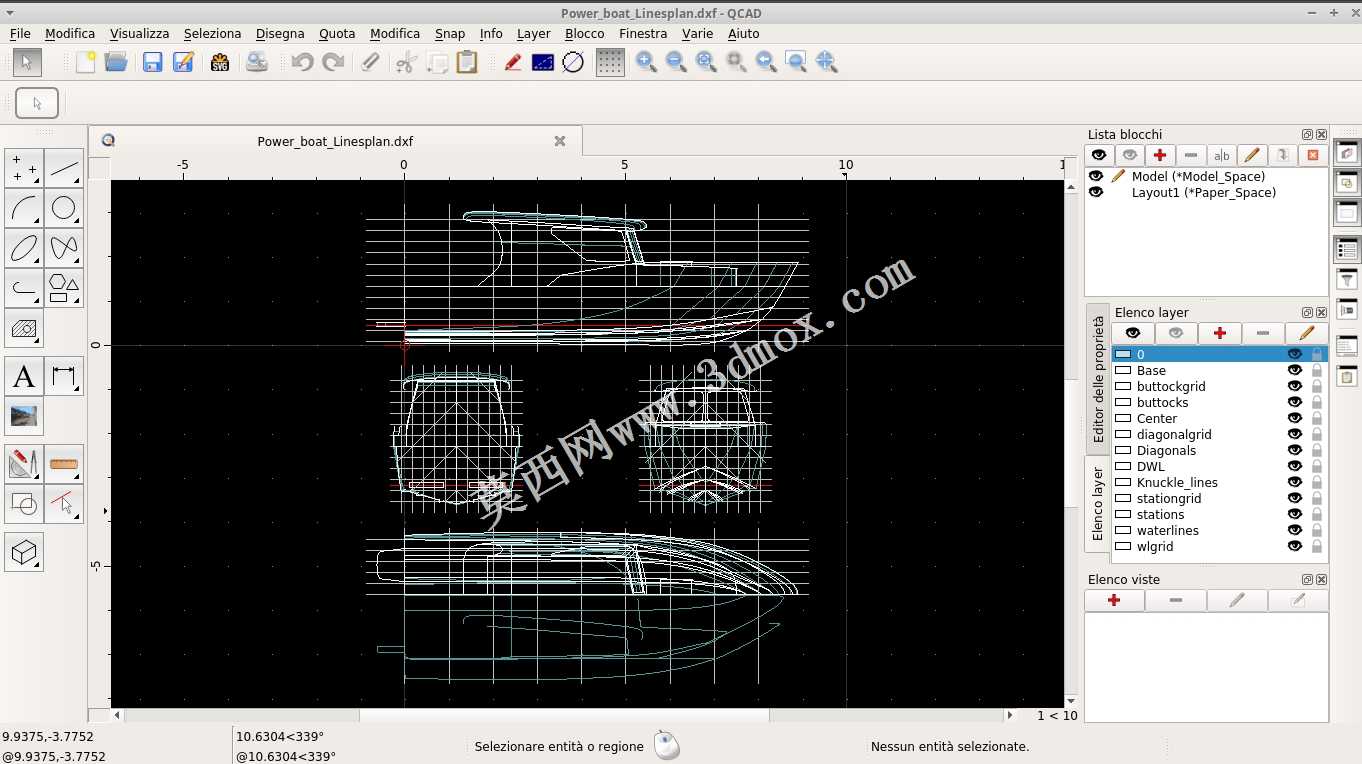The height and width of the screenshot is (764, 1362).
Task: Click the Insert Image tool
Action: [x=24, y=416]
